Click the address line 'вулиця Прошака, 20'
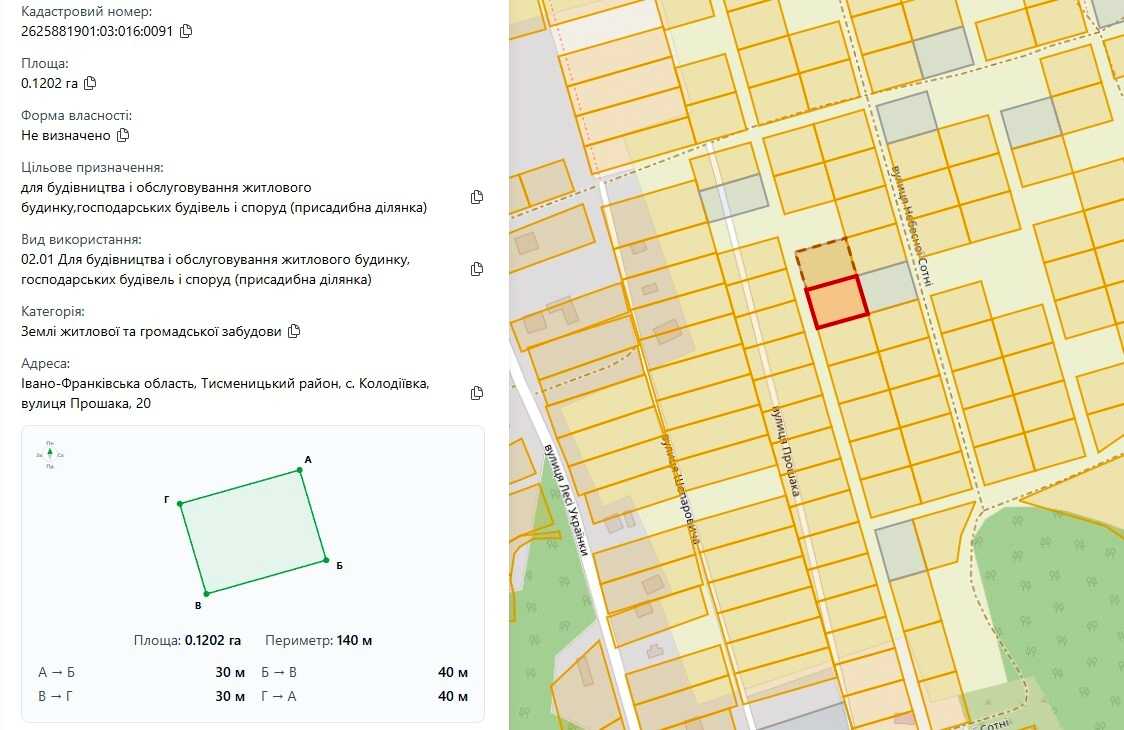1124x730 pixels. tap(86, 403)
